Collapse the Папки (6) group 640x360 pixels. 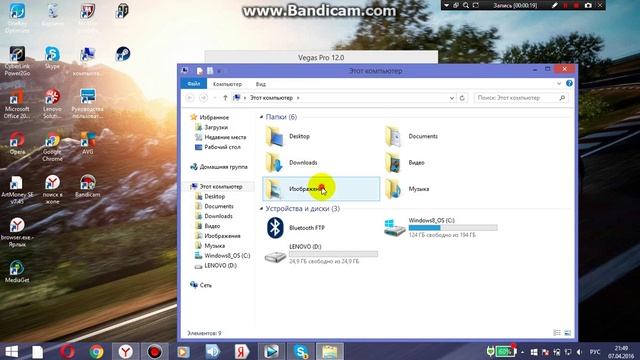click(262, 117)
